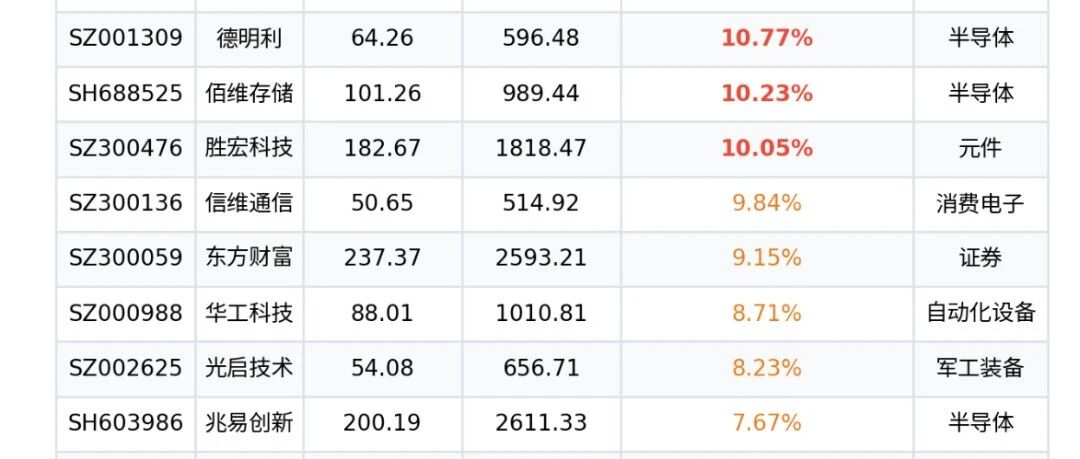Click stock code SH688525
The width and height of the screenshot is (1080, 459).
point(125,93)
